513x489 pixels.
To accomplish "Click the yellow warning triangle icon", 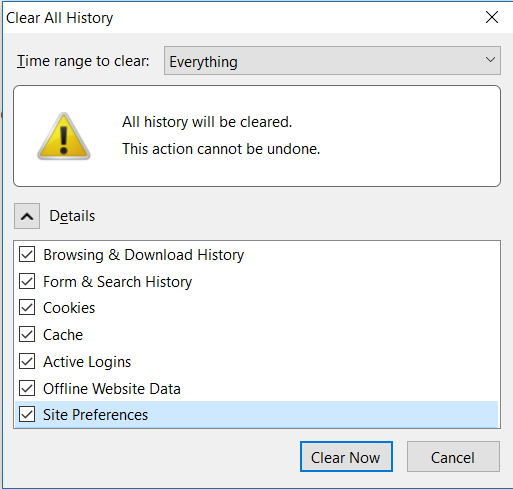I will [x=63, y=136].
